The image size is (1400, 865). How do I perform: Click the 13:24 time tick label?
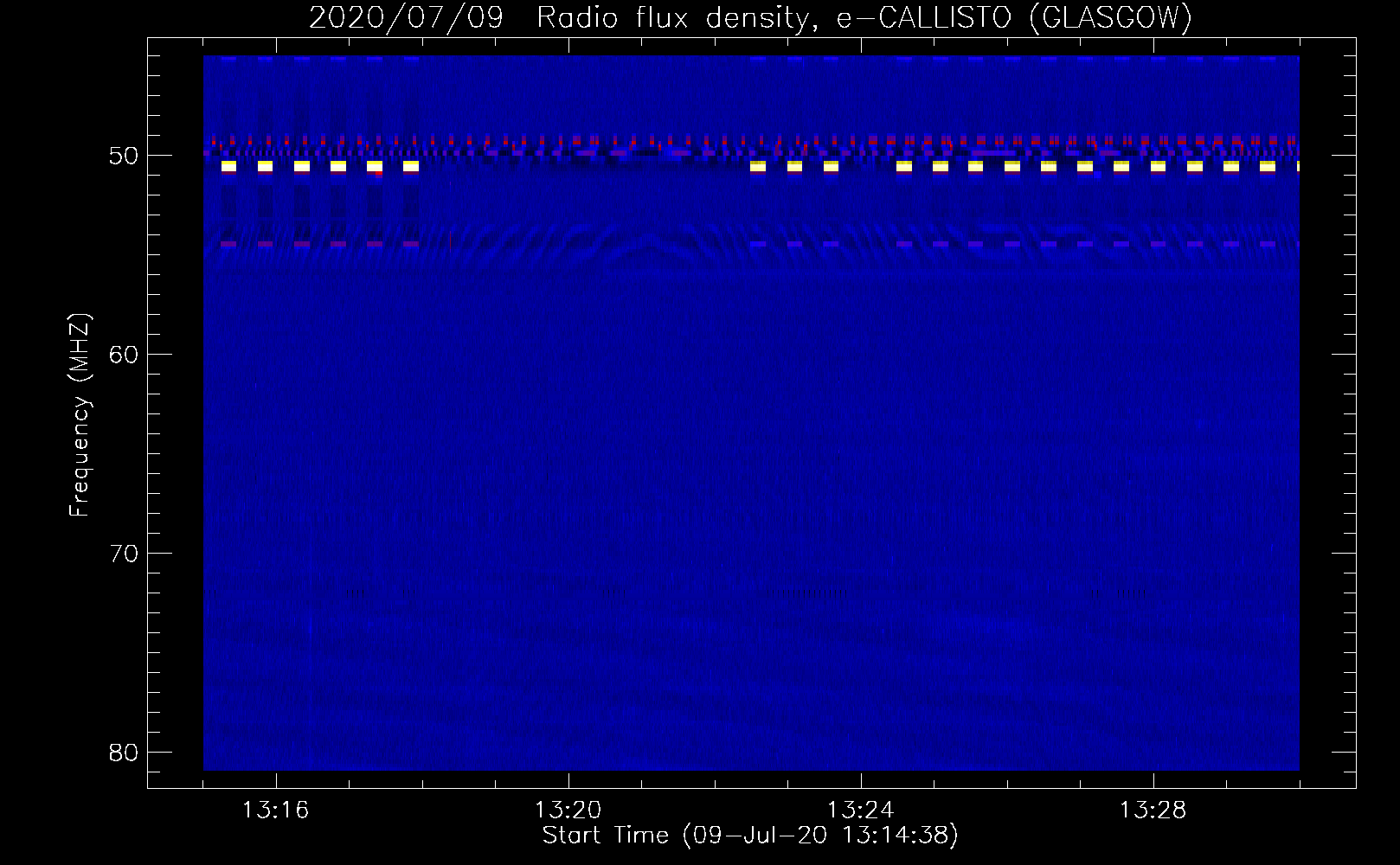pyautogui.click(x=860, y=811)
